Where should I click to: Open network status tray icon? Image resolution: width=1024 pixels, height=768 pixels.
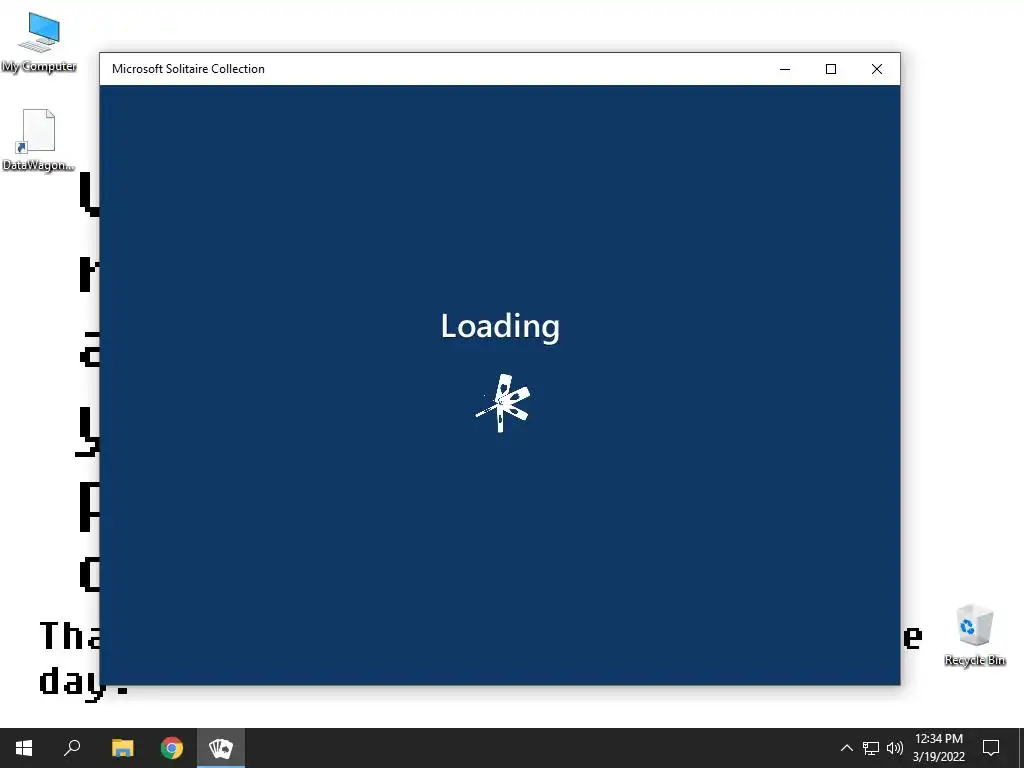pos(871,748)
